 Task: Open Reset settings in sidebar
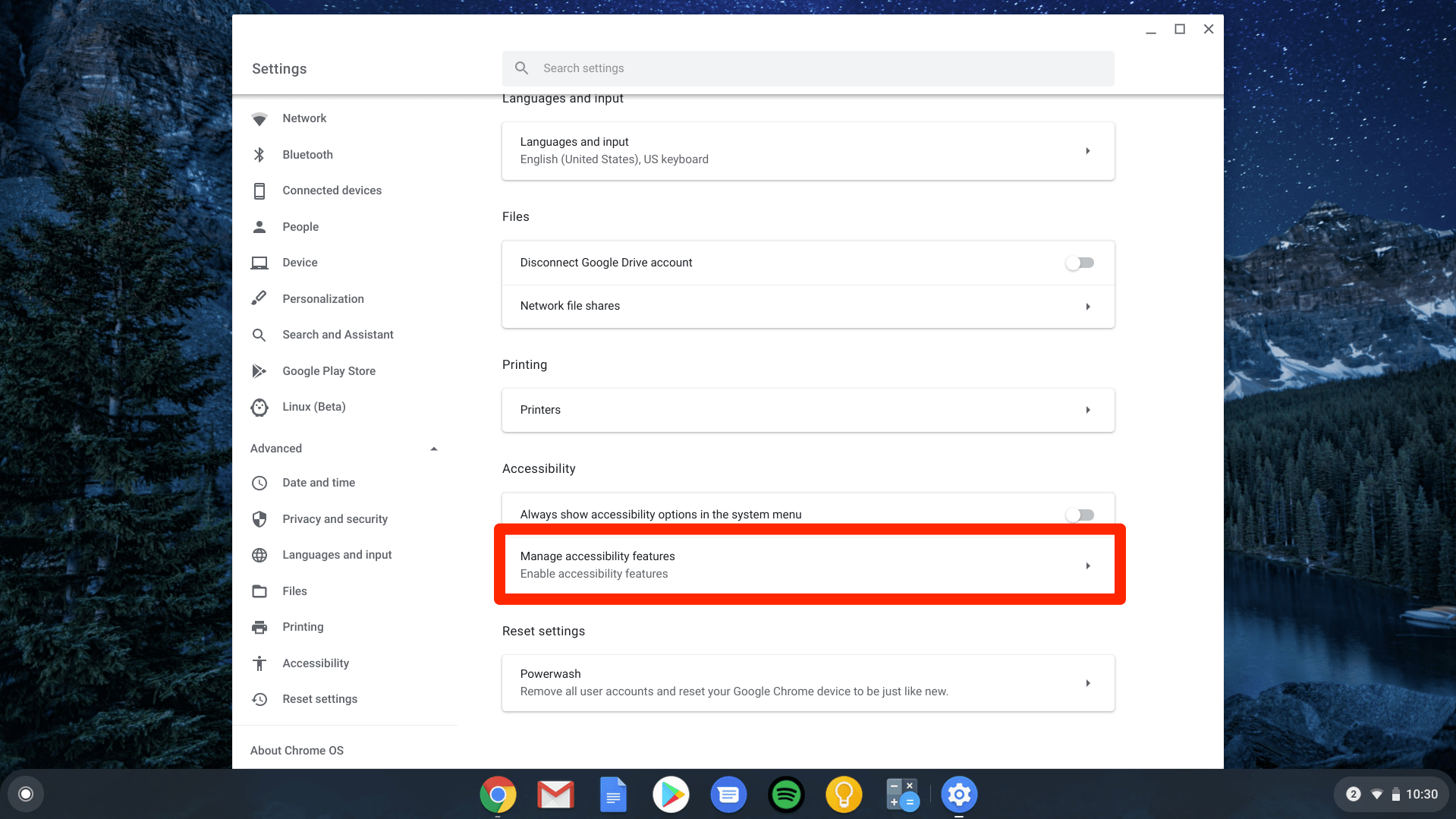319,699
